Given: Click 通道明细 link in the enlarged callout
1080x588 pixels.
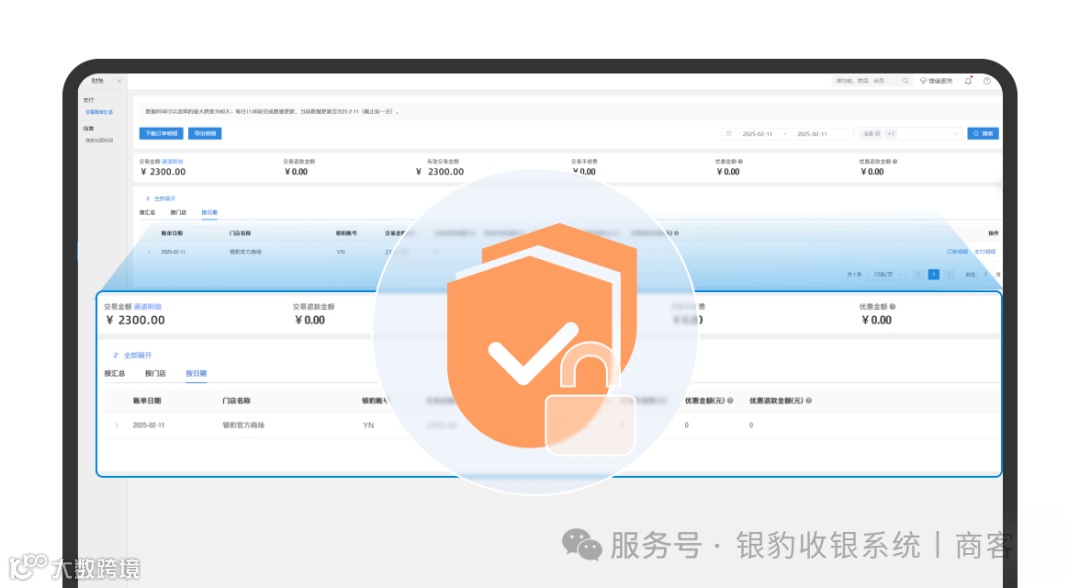Looking at the screenshot, I should point(147,306).
